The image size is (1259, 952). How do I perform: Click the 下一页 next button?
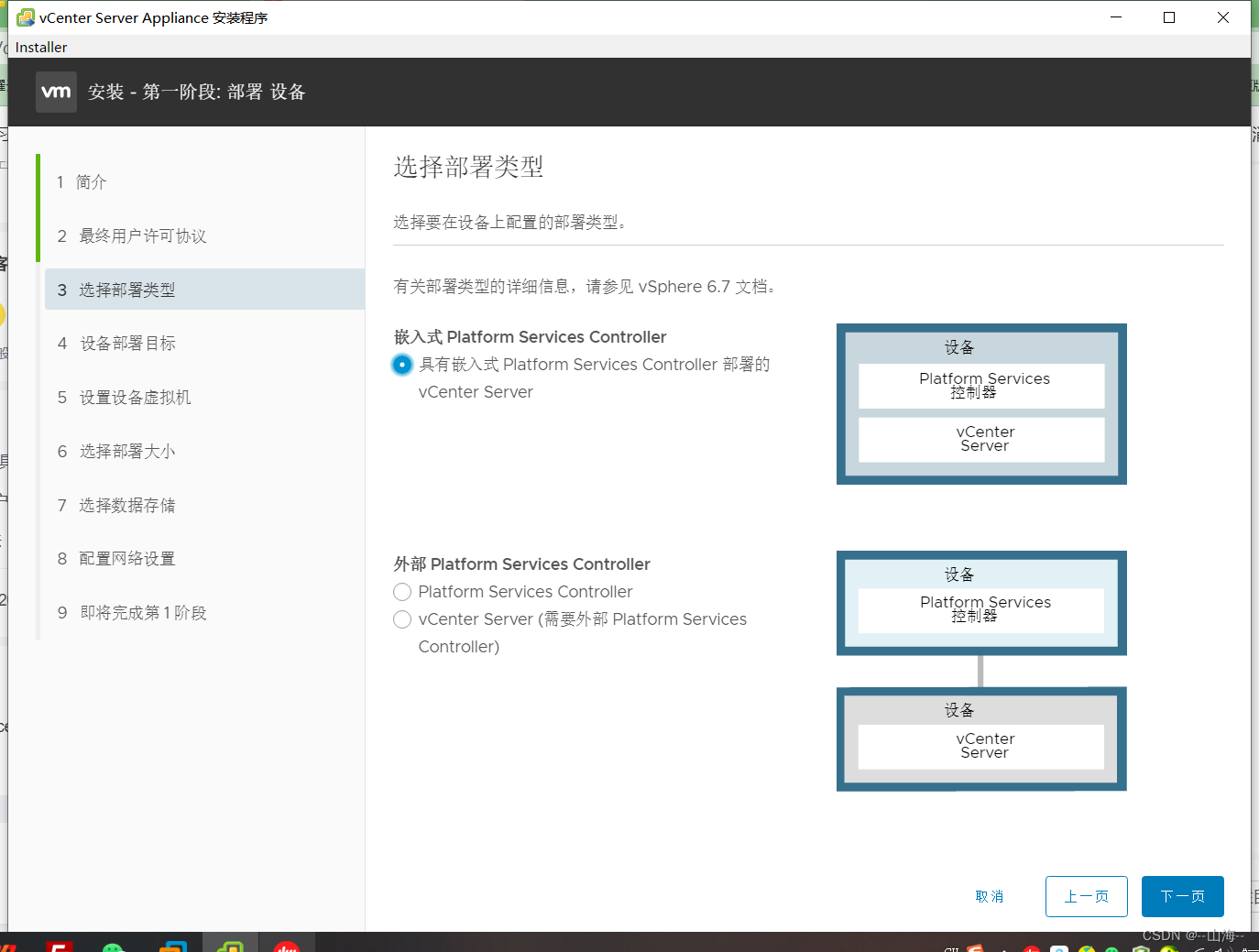(x=1183, y=896)
